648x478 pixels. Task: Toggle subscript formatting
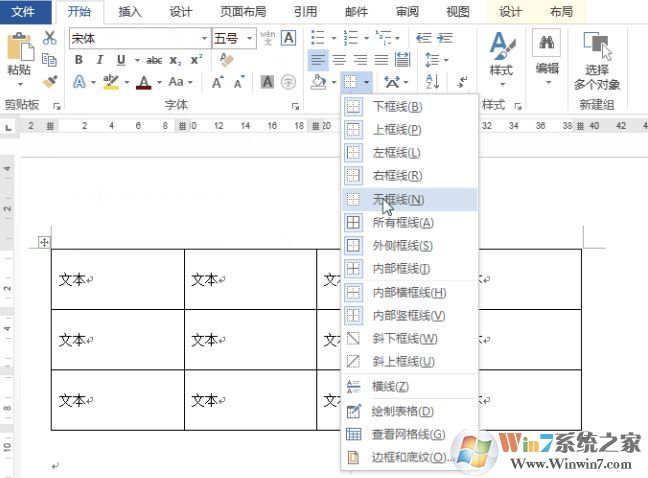tap(175, 61)
